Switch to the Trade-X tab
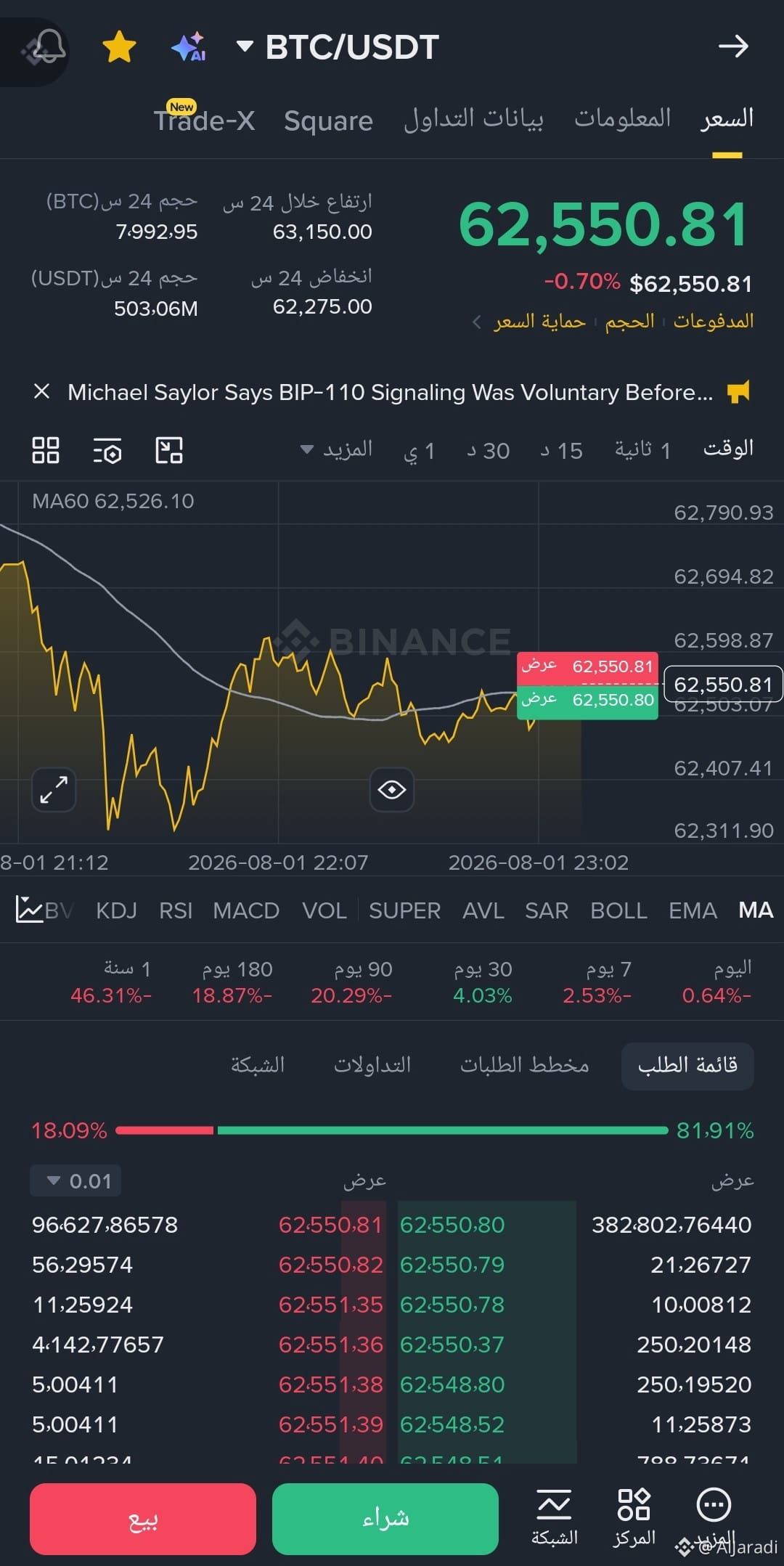 pos(204,120)
